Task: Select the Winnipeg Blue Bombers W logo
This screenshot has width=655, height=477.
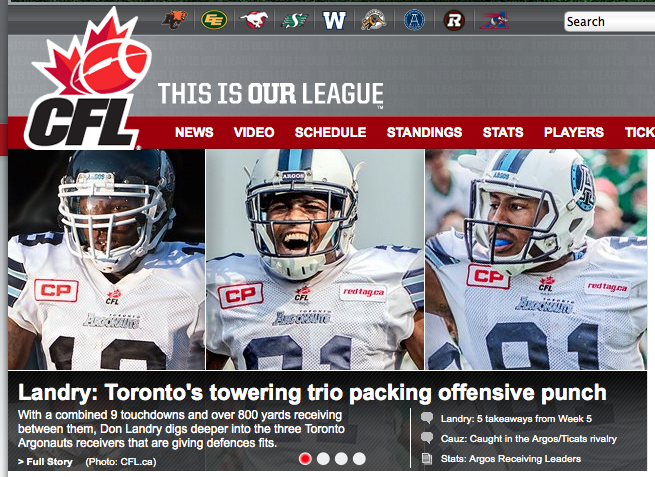Action: [334, 20]
